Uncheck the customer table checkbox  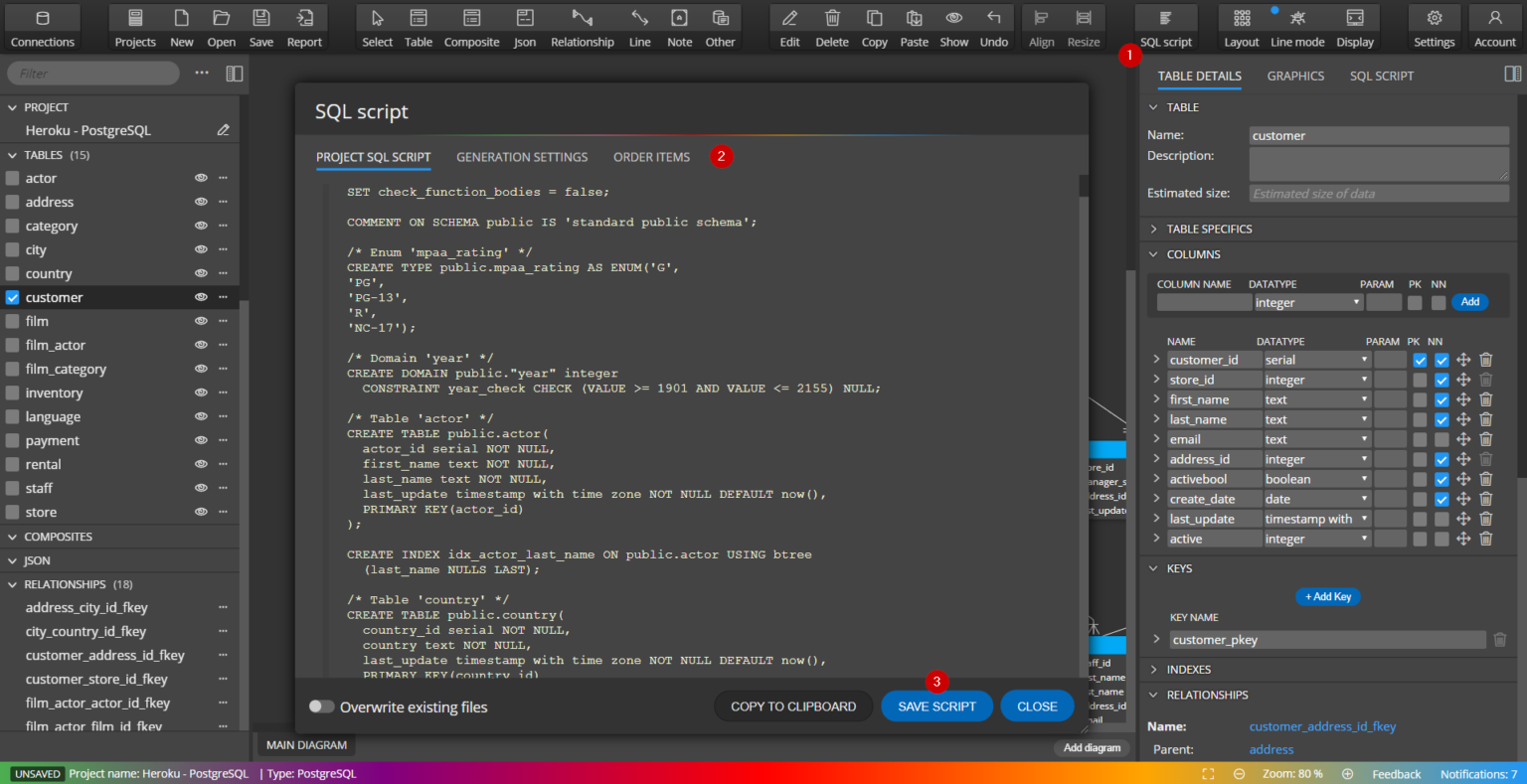(12, 297)
